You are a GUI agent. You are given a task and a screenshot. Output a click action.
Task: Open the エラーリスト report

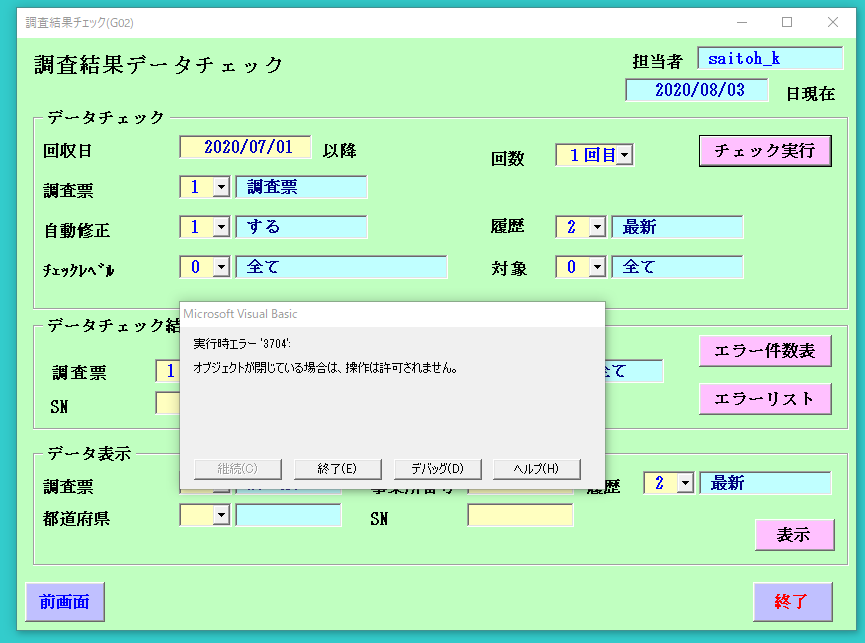click(x=765, y=399)
